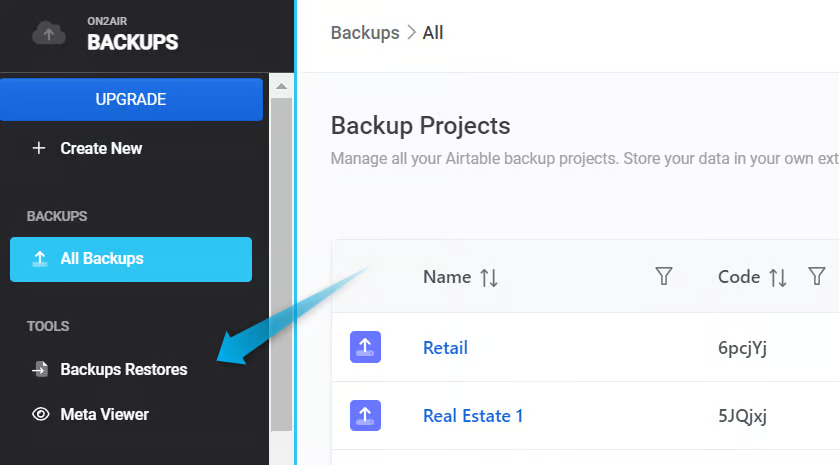Click the Real Estate 1 upload icon
The width and height of the screenshot is (839, 465).
[x=365, y=415]
